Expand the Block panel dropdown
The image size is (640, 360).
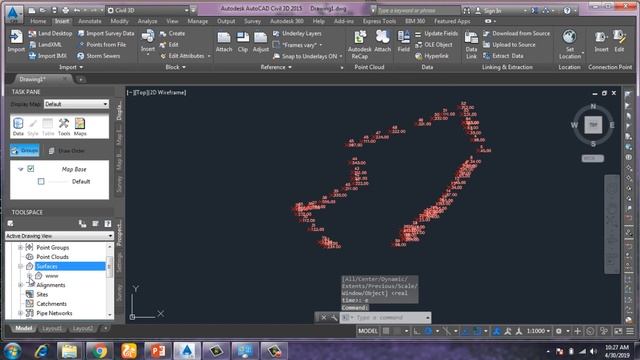[x=176, y=67]
